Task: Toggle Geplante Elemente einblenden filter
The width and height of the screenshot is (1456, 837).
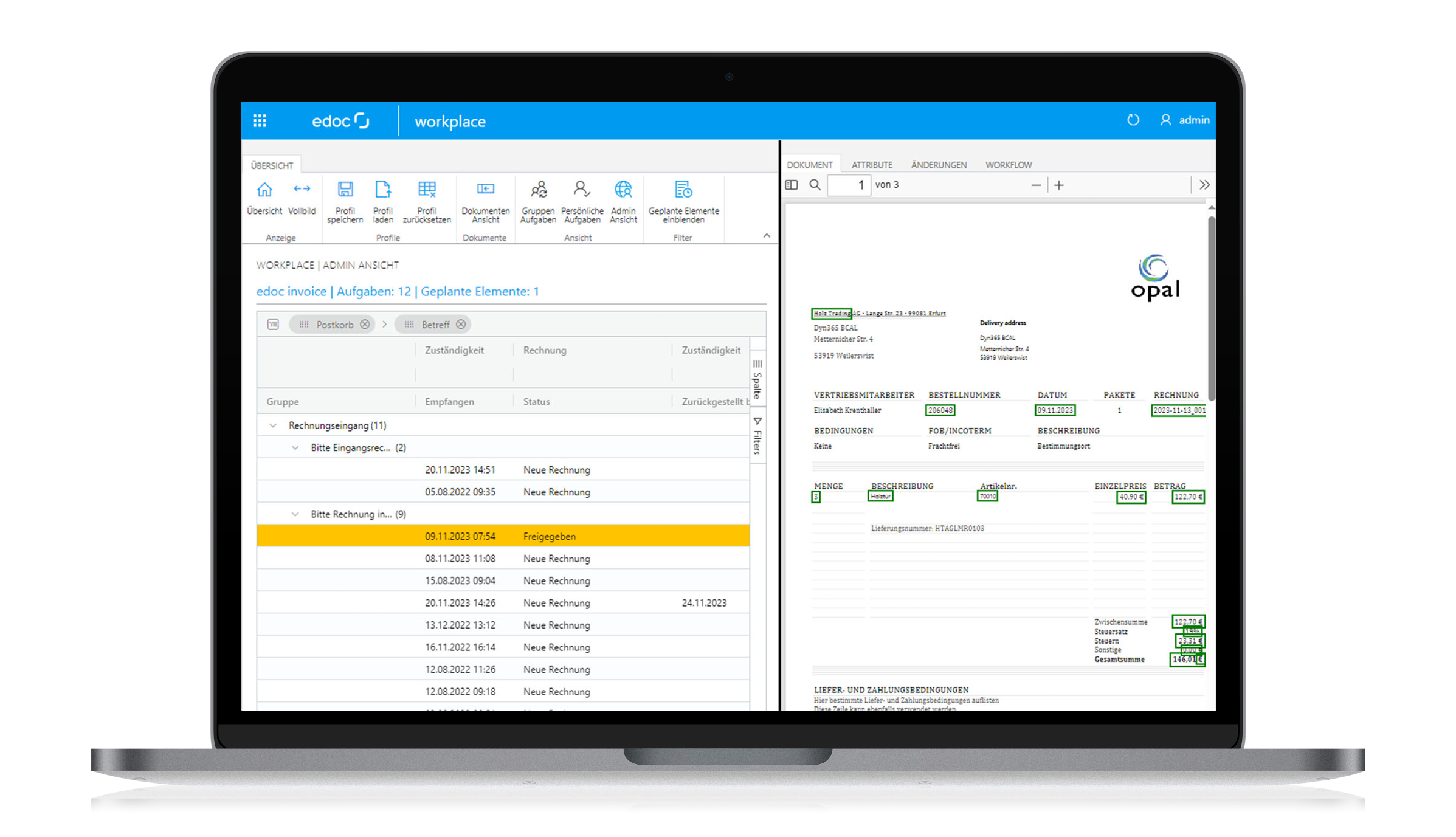Action: tap(683, 190)
